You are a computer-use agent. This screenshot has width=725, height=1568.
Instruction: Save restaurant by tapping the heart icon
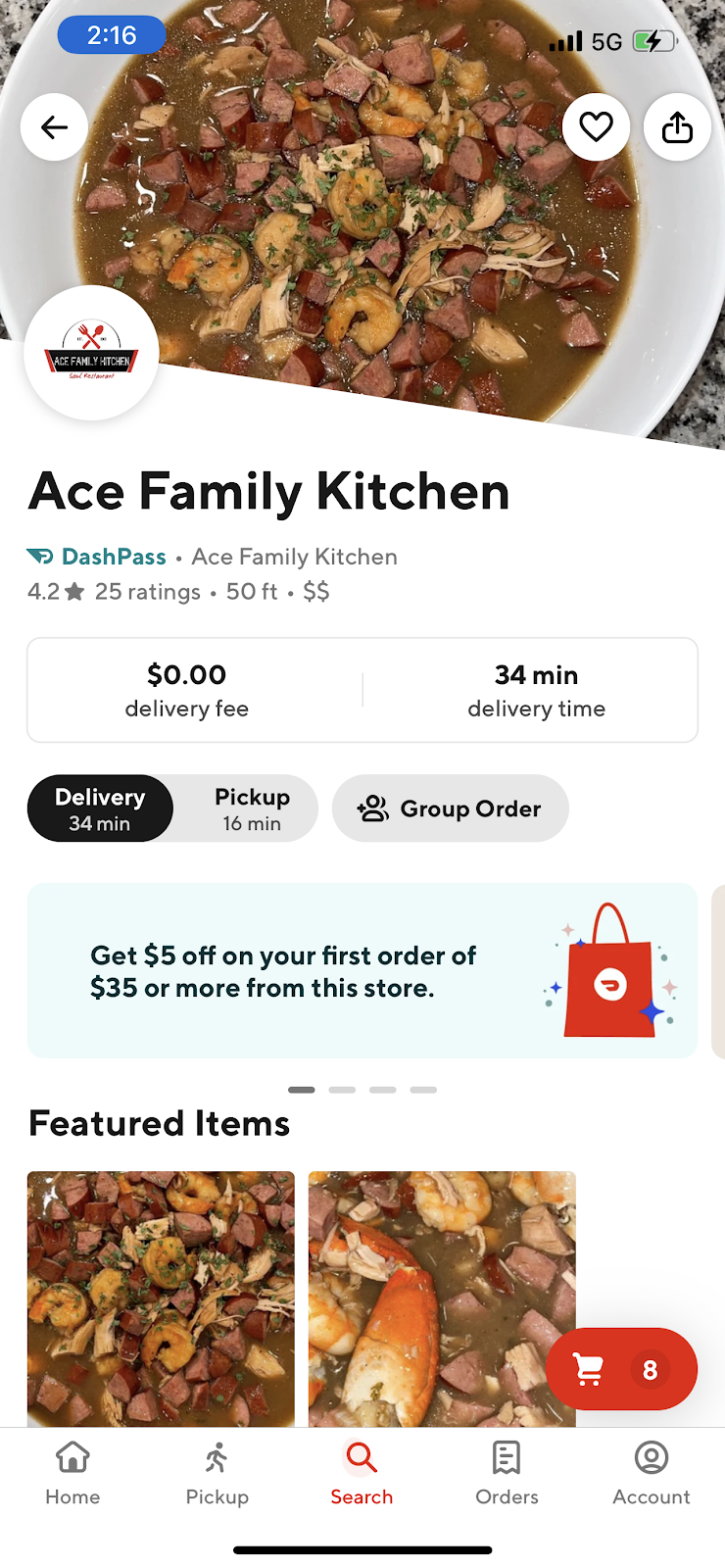coord(596,126)
